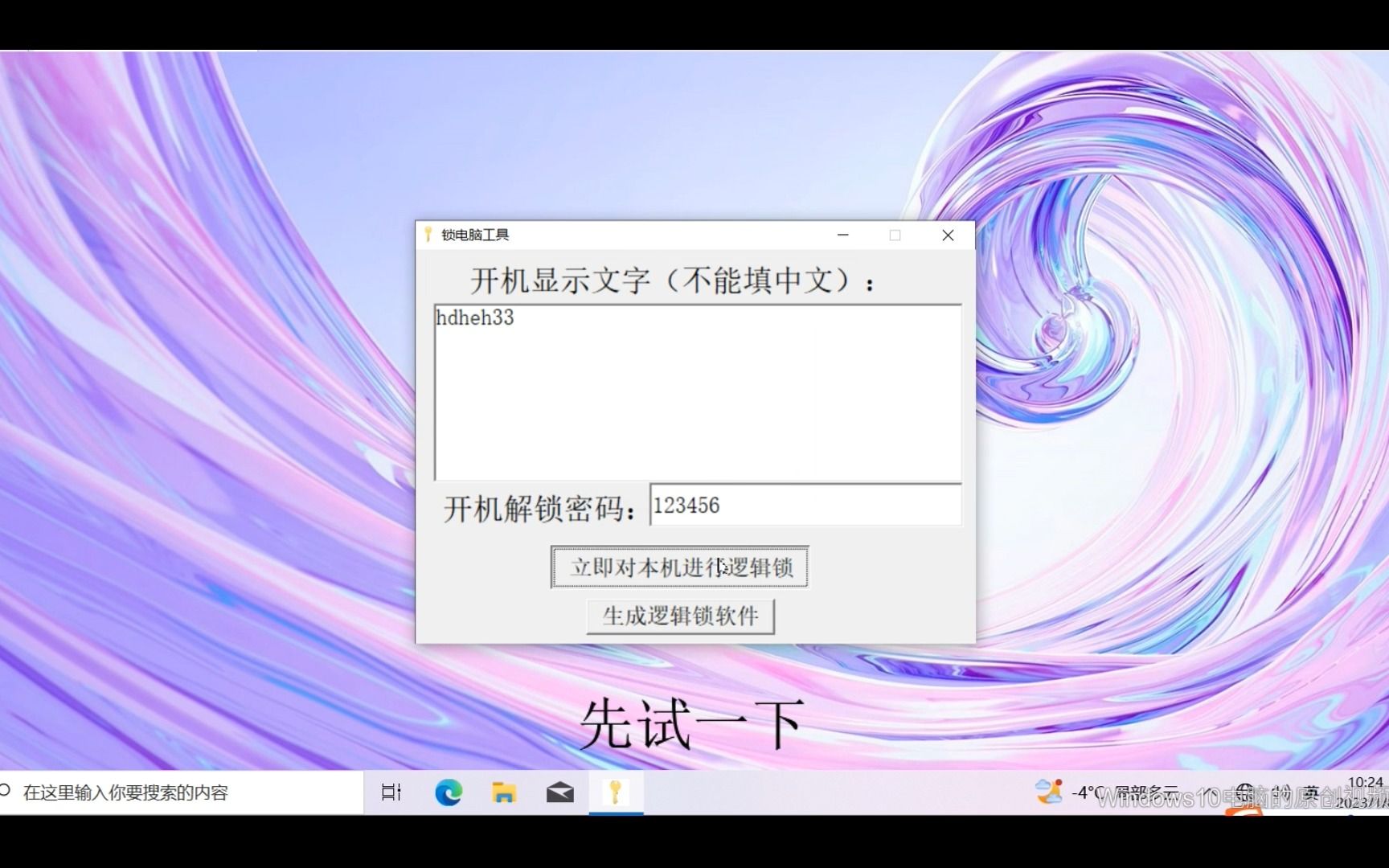Select the unlock password field showing 123456
This screenshot has height=868, width=1389.
tap(805, 506)
